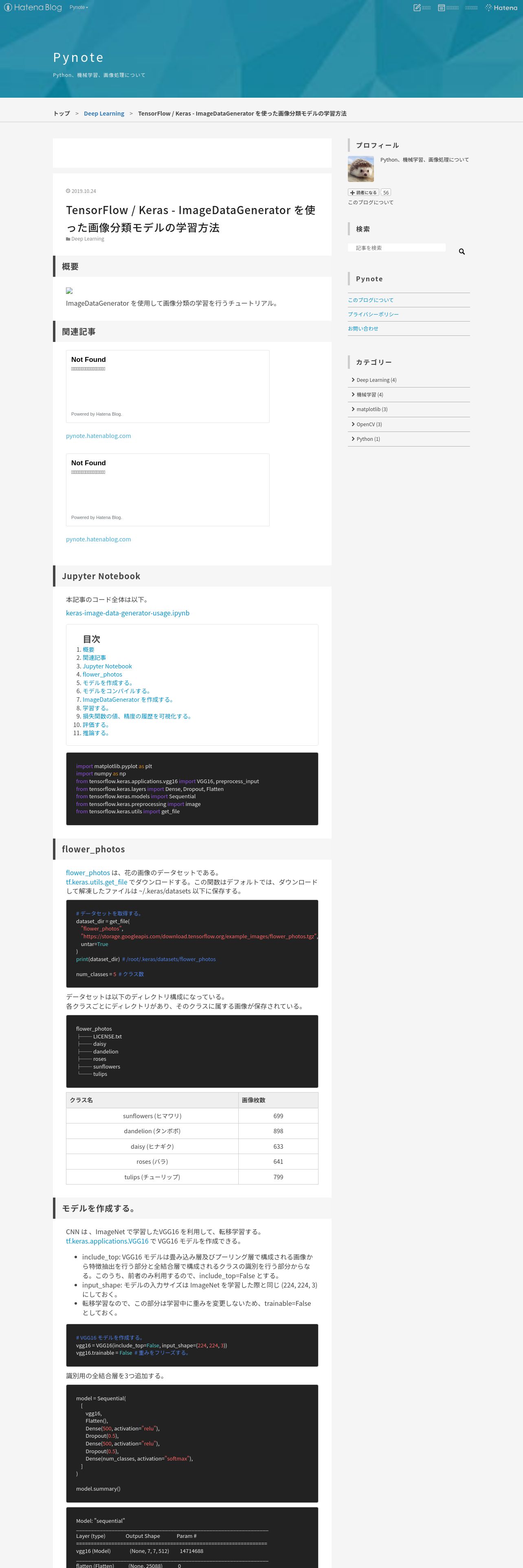Viewport: 523px width, 1568px height.
Task: Jump to flower_photos in the contents list
Action: (102, 675)
